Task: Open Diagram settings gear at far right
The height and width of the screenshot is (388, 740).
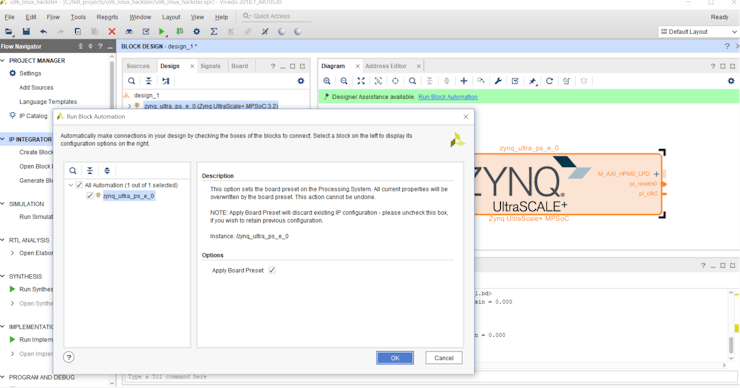Action: click(731, 81)
